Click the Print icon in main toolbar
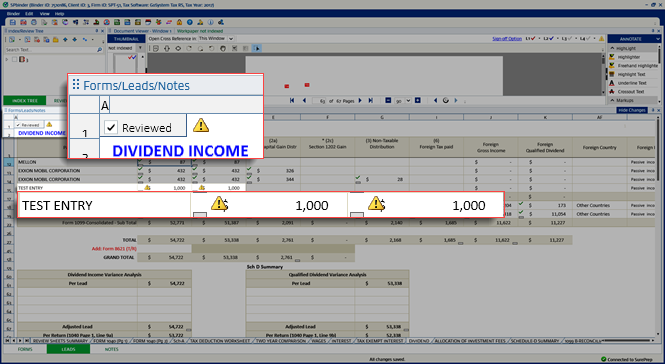 pos(34,22)
